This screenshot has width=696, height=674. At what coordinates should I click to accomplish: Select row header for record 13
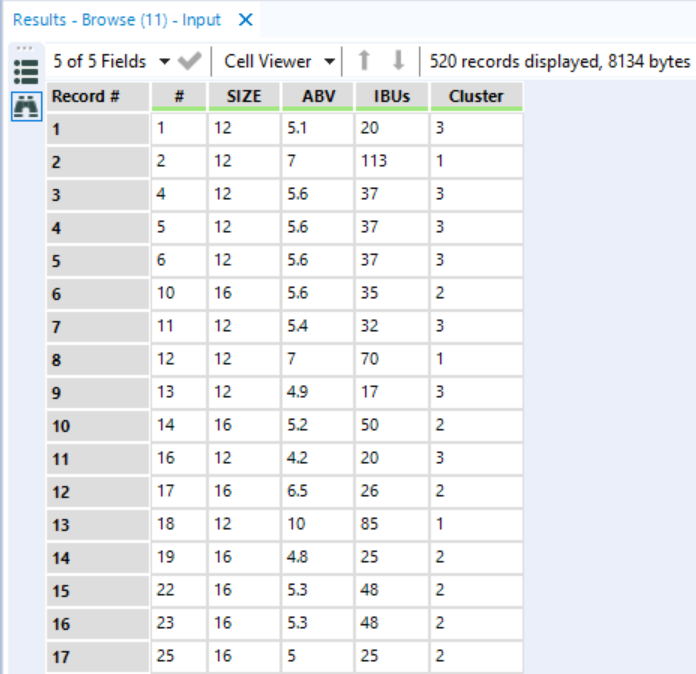(x=96, y=524)
